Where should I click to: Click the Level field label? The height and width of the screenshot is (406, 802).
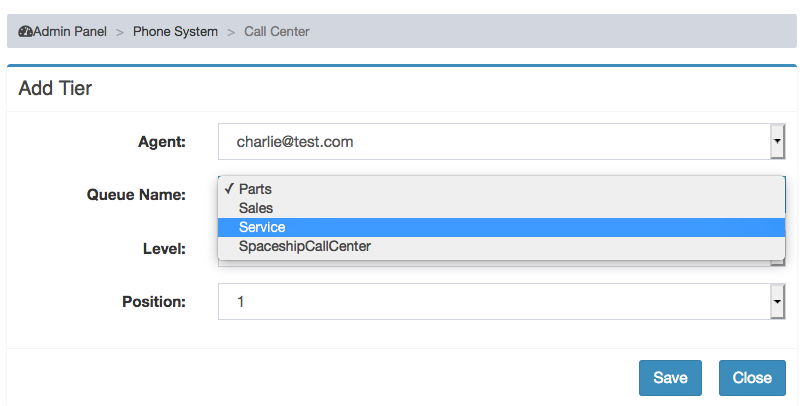[x=164, y=249]
